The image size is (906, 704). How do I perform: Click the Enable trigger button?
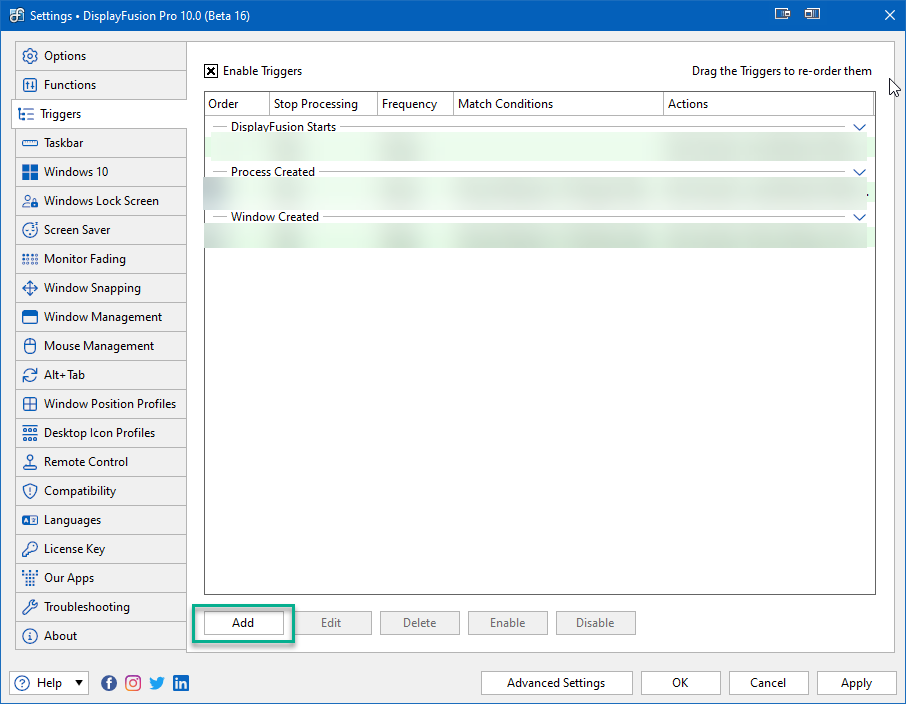[507, 623]
